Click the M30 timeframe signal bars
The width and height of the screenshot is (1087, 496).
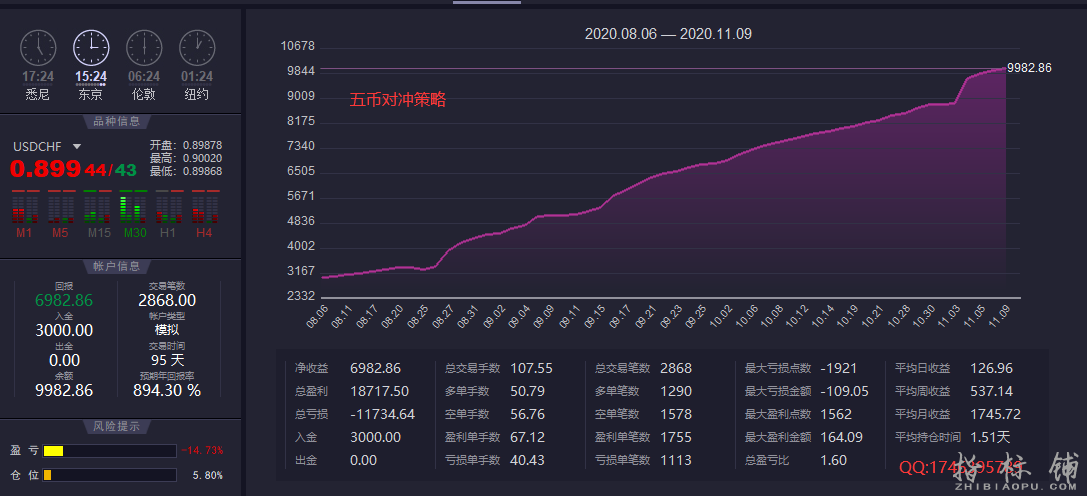(x=133, y=209)
